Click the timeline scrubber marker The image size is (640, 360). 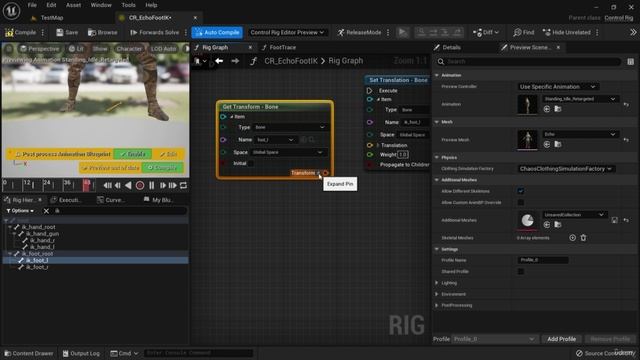pos(87,184)
